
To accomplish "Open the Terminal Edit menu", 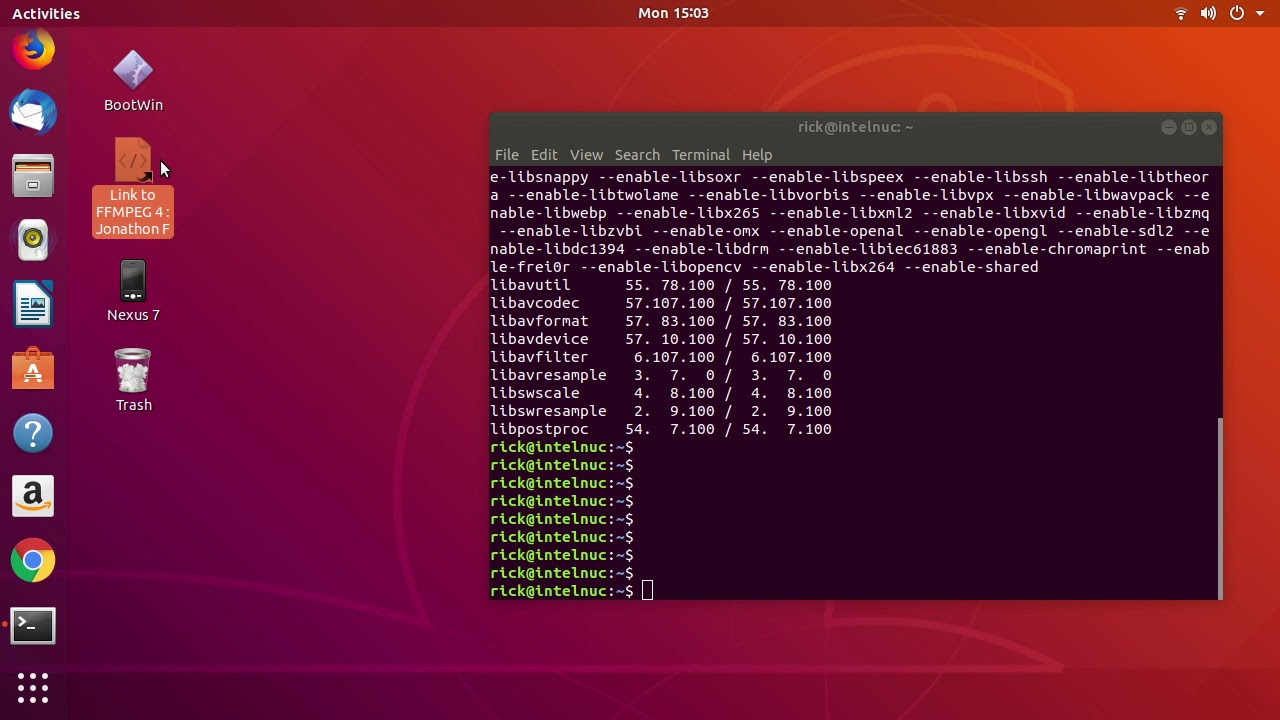I will click(544, 155).
